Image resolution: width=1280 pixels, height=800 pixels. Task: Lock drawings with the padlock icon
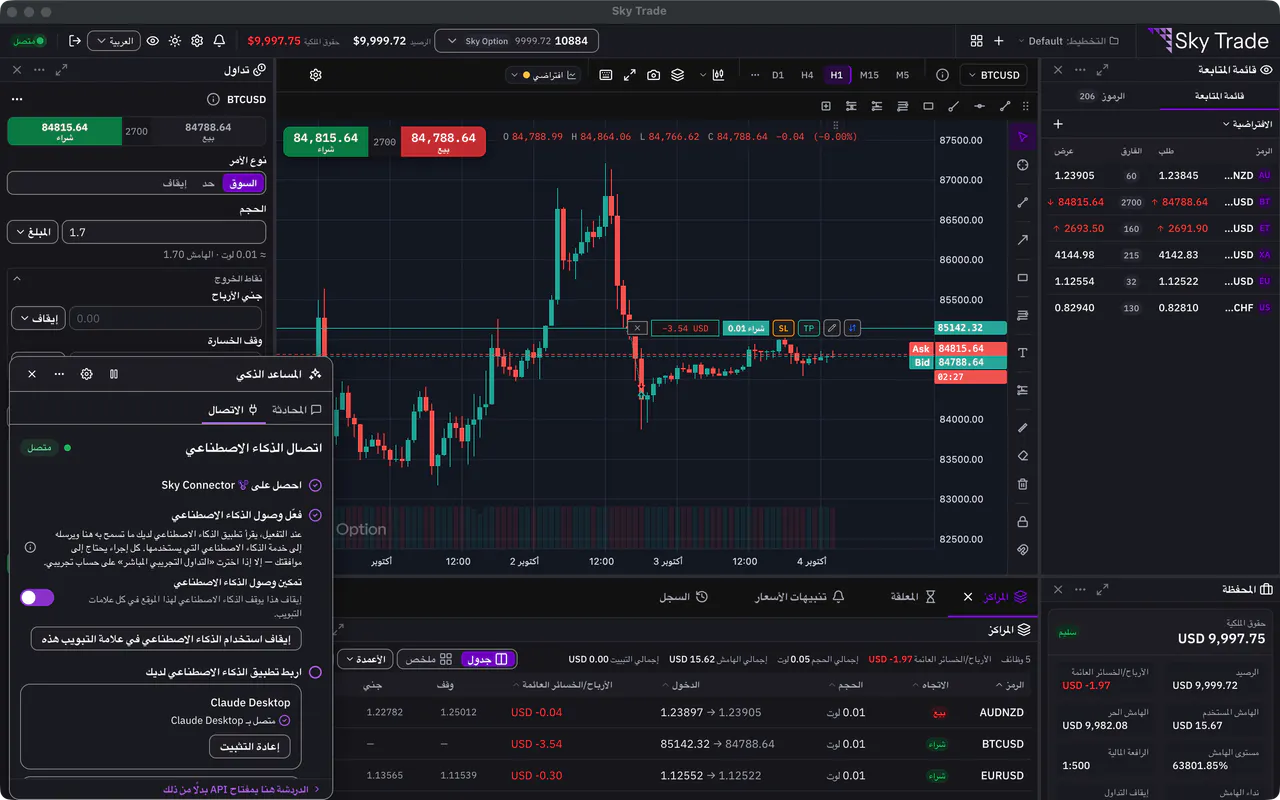pos(1022,521)
